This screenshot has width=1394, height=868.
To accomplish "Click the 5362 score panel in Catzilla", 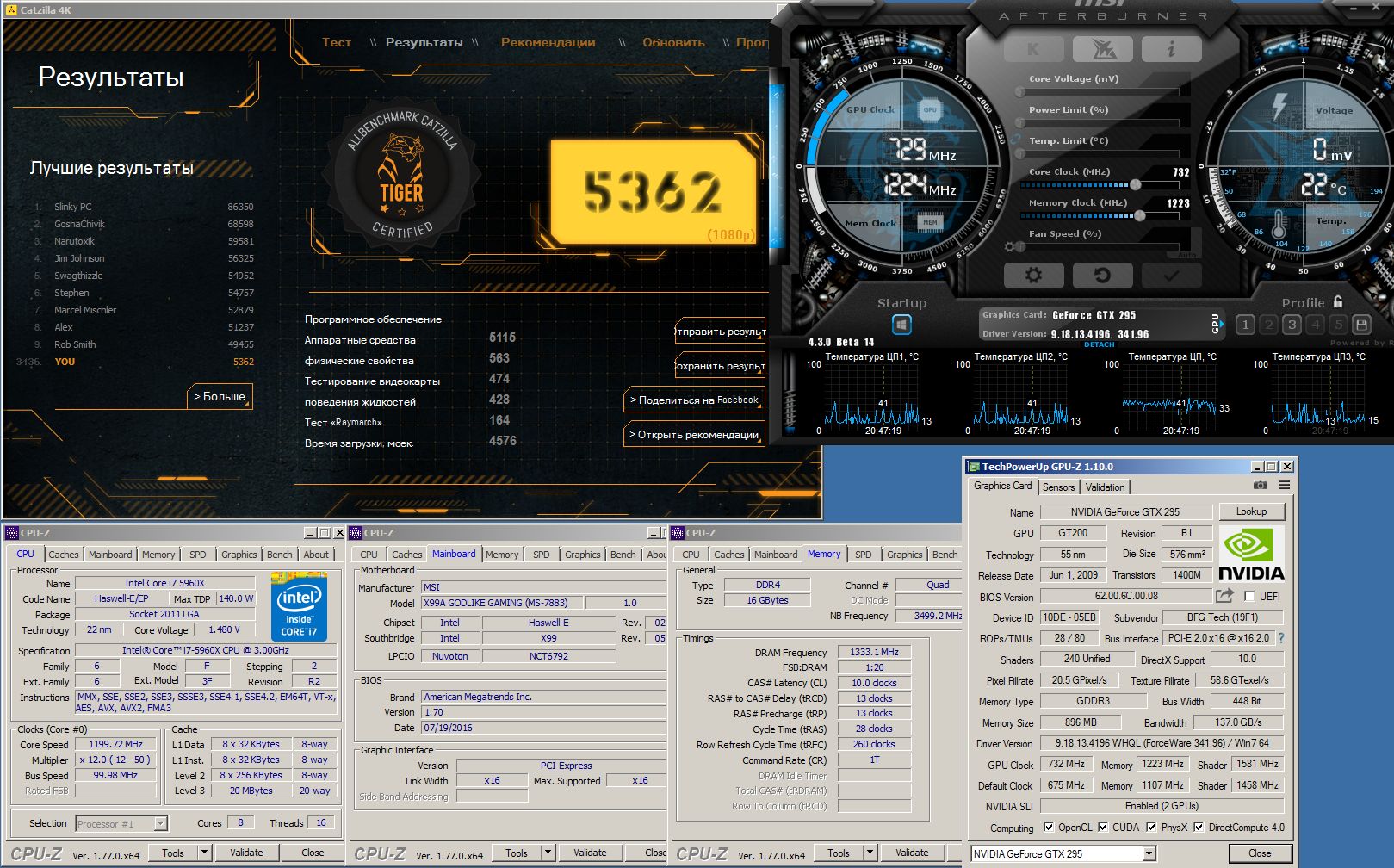I will point(654,192).
